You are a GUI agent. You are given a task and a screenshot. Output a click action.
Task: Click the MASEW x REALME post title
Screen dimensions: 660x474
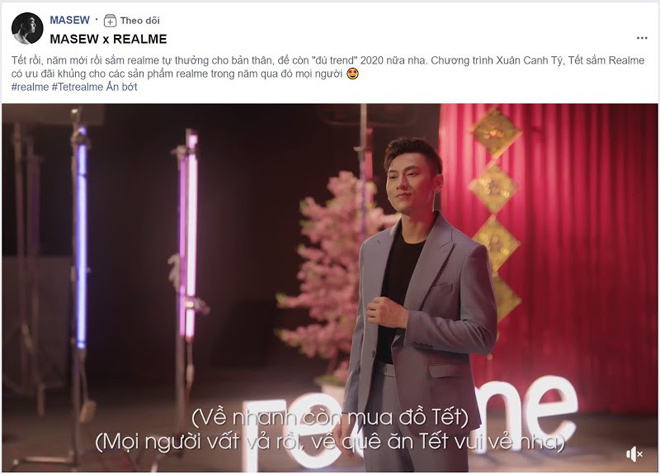tap(108, 39)
